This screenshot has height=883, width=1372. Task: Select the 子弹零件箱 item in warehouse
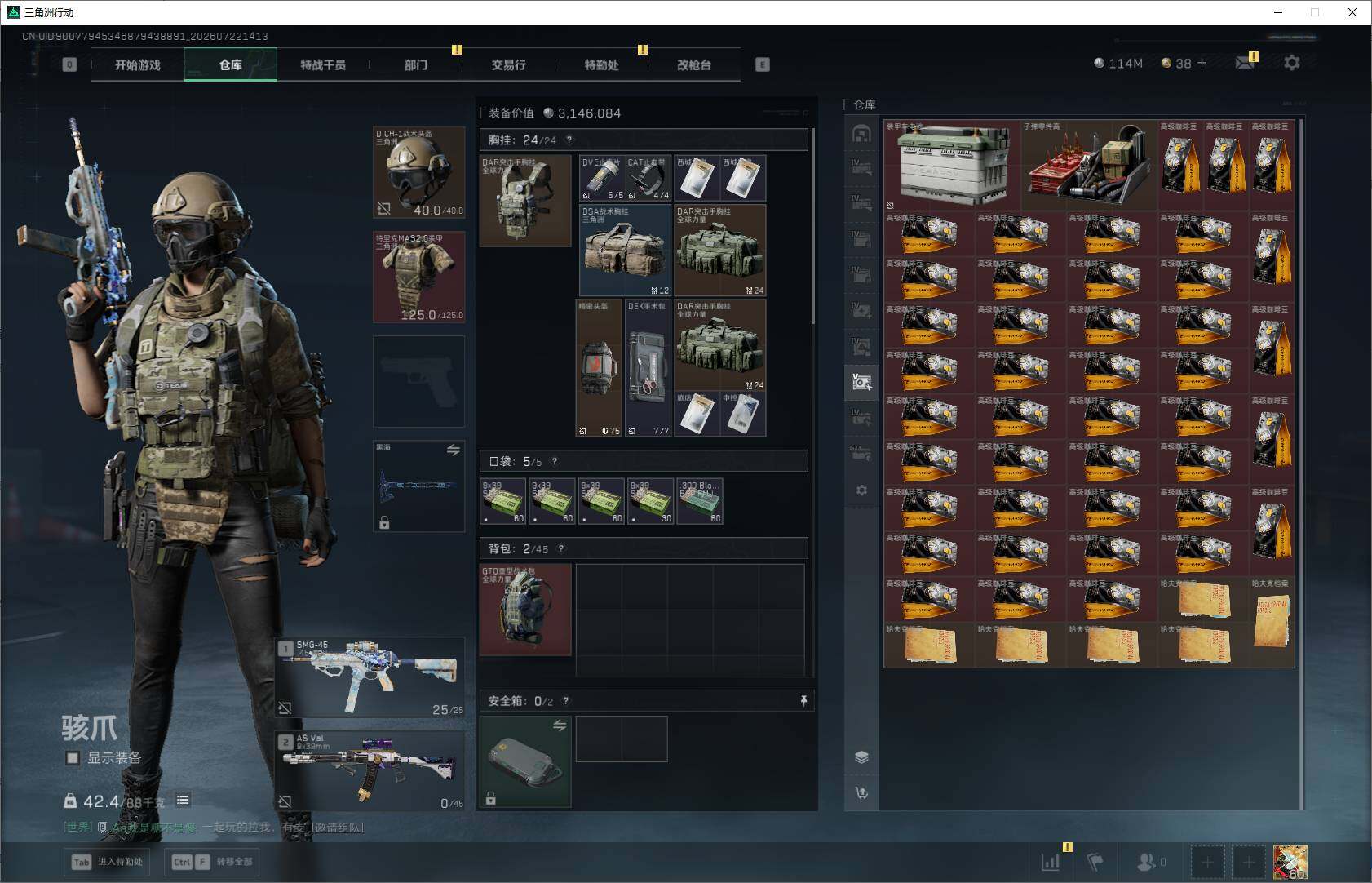point(1089,166)
